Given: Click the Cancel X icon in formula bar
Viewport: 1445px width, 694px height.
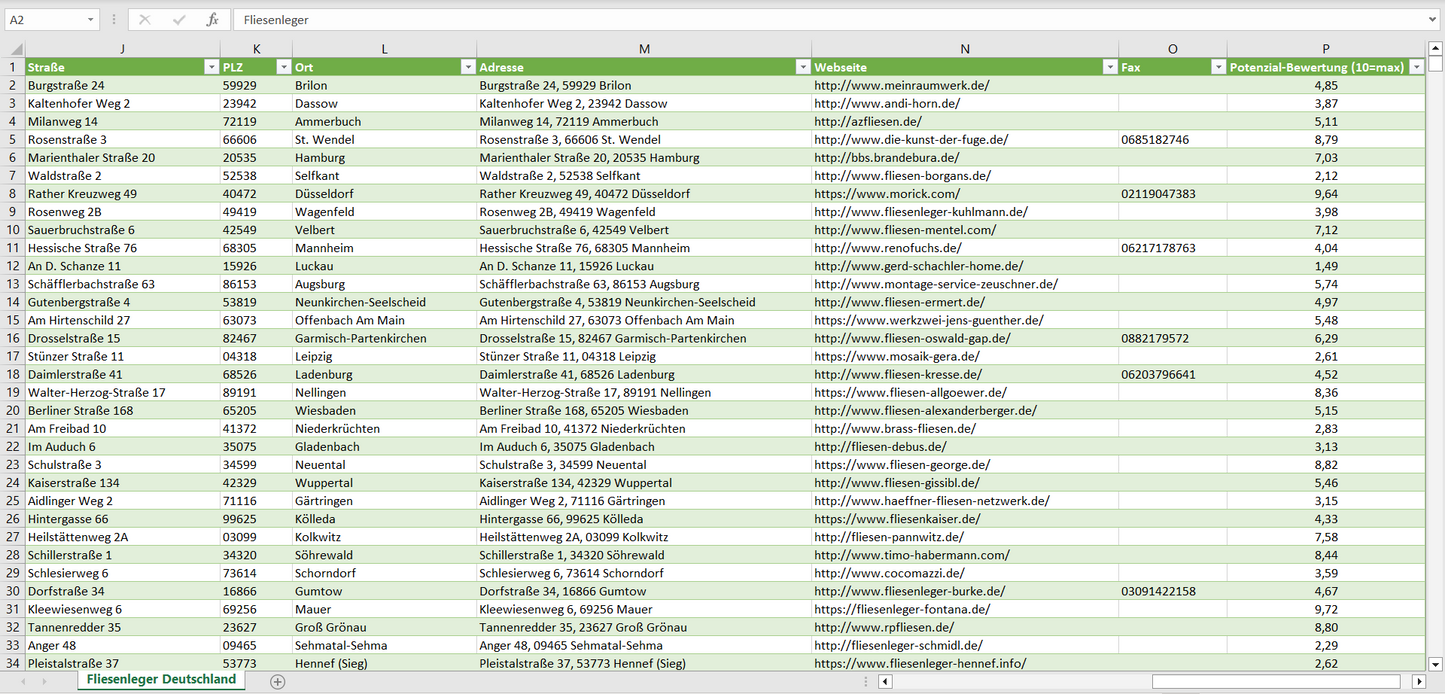Looking at the screenshot, I should coord(145,20).
